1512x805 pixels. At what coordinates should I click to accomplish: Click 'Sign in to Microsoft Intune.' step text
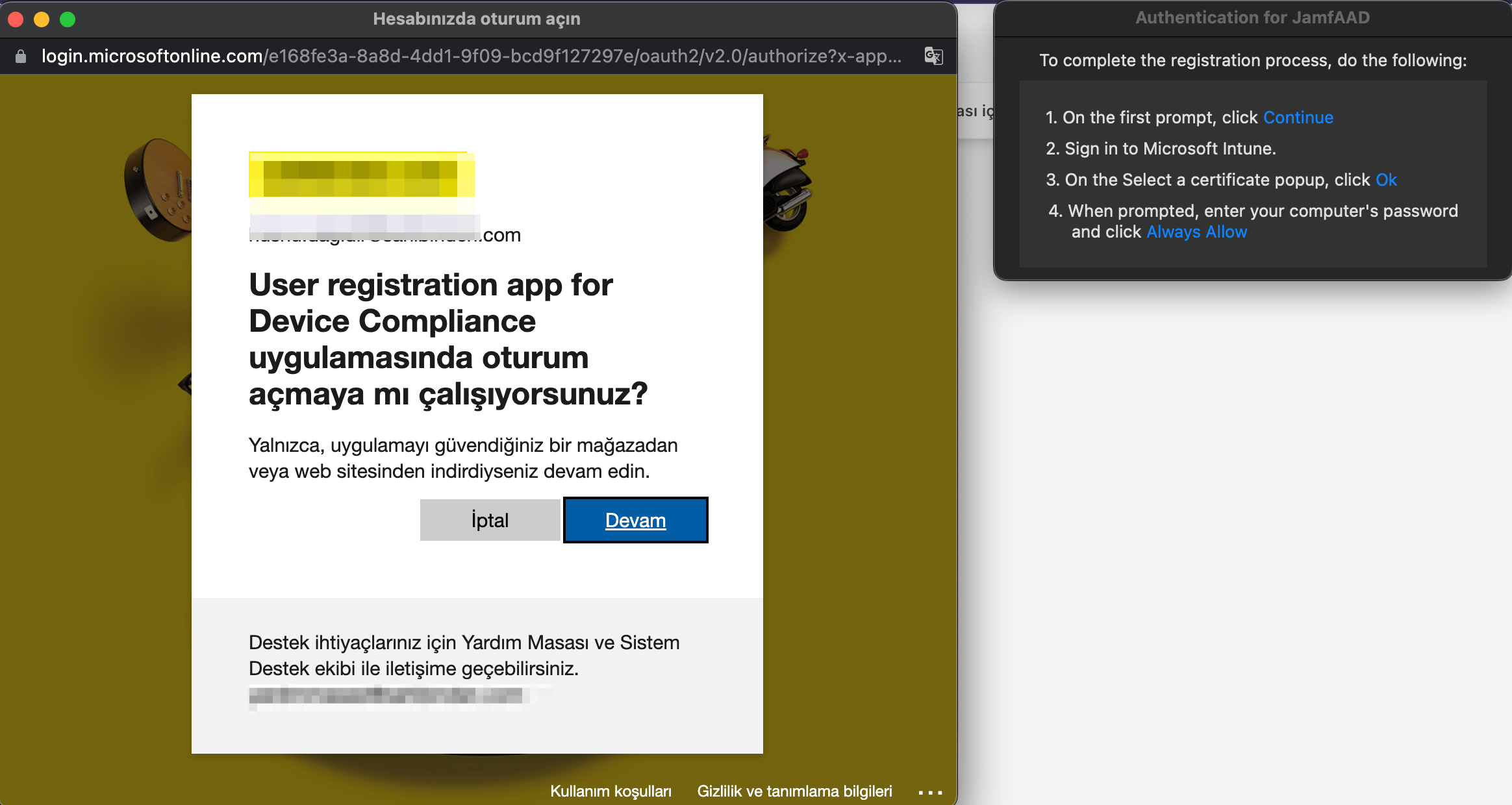[x=1170, y=149]
